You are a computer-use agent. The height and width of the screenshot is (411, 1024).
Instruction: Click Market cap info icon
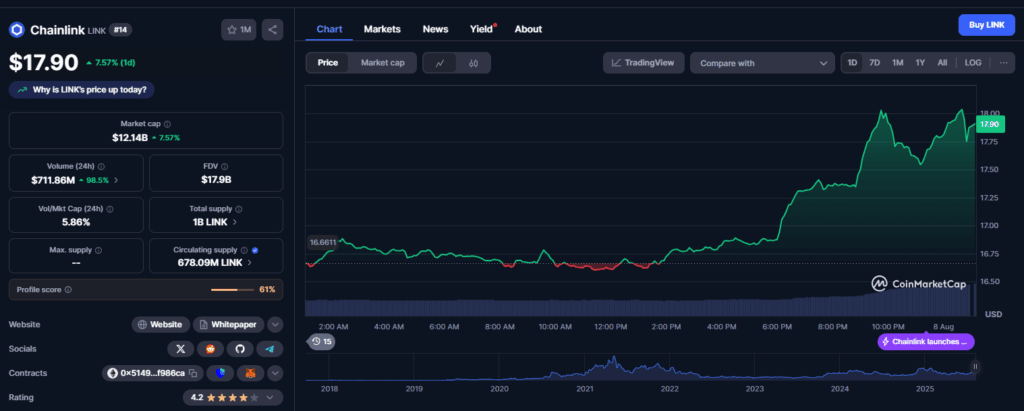[x=168, y=123]
